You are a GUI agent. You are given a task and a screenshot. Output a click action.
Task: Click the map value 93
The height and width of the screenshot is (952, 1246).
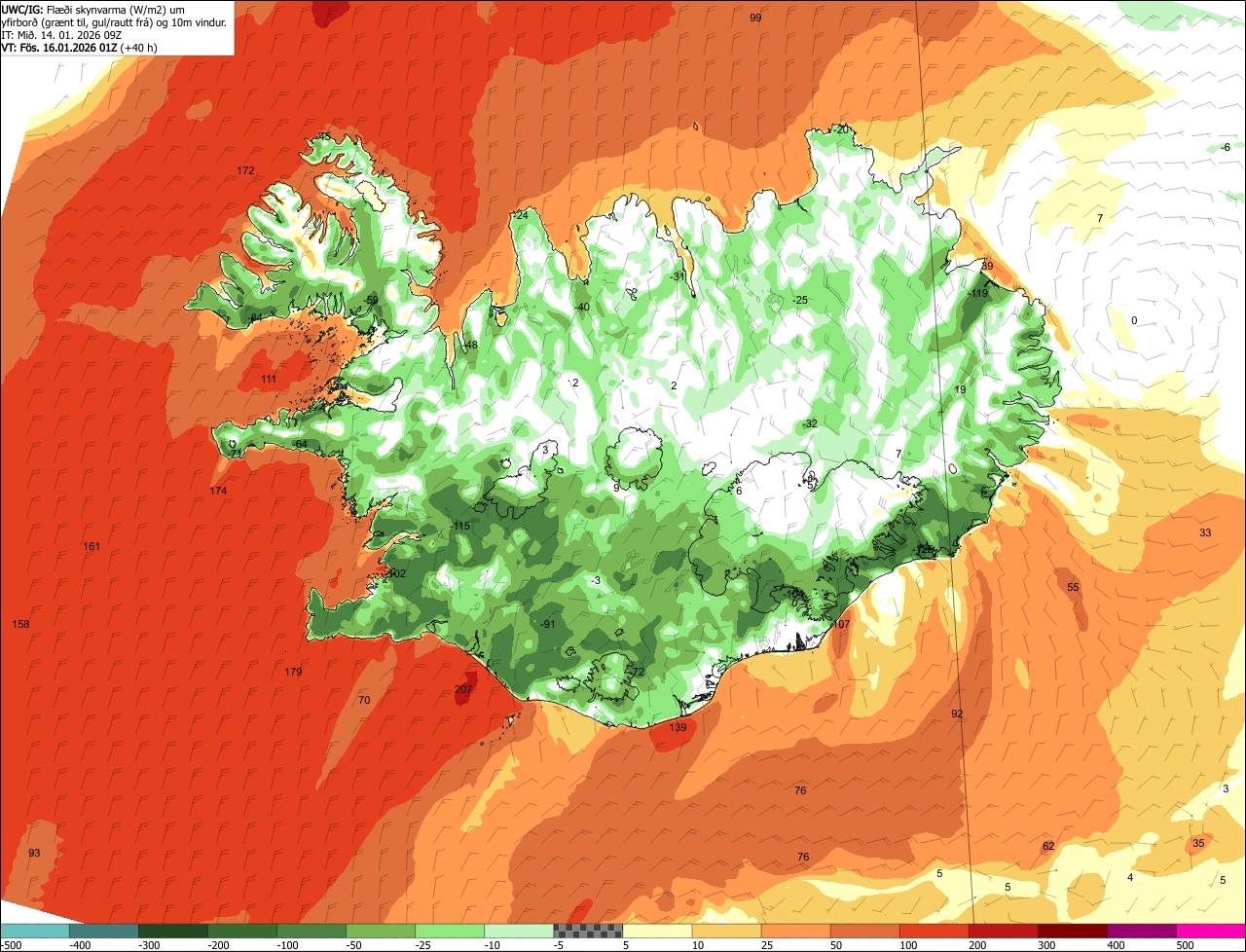pos(34,853)
